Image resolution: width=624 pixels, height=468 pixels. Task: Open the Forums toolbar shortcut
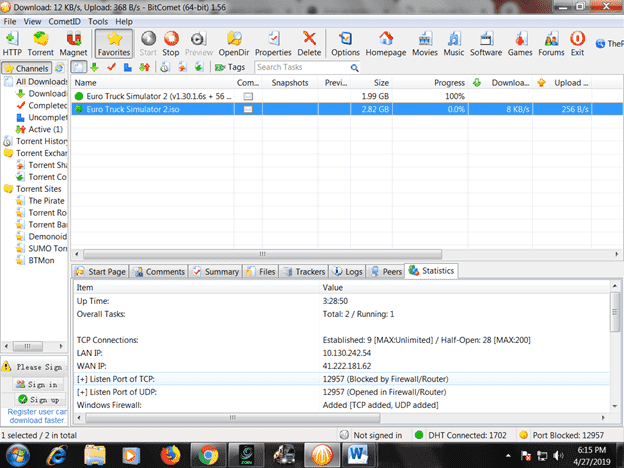pos(551,44)
